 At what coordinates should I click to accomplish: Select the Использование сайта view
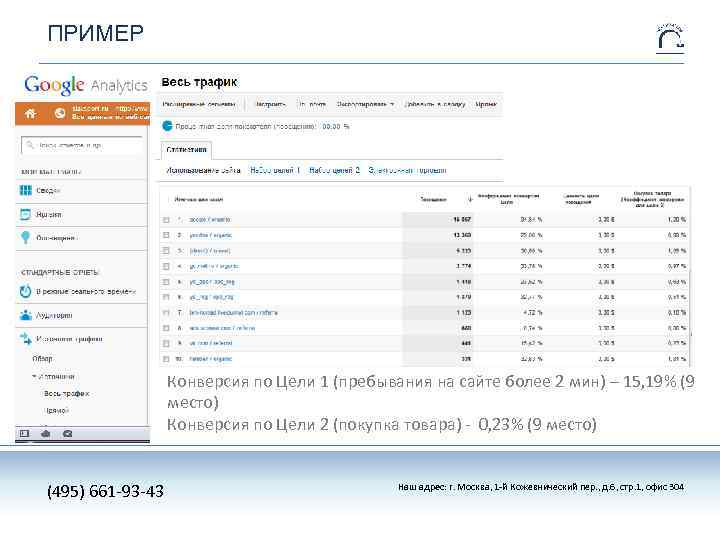point(203,170)
